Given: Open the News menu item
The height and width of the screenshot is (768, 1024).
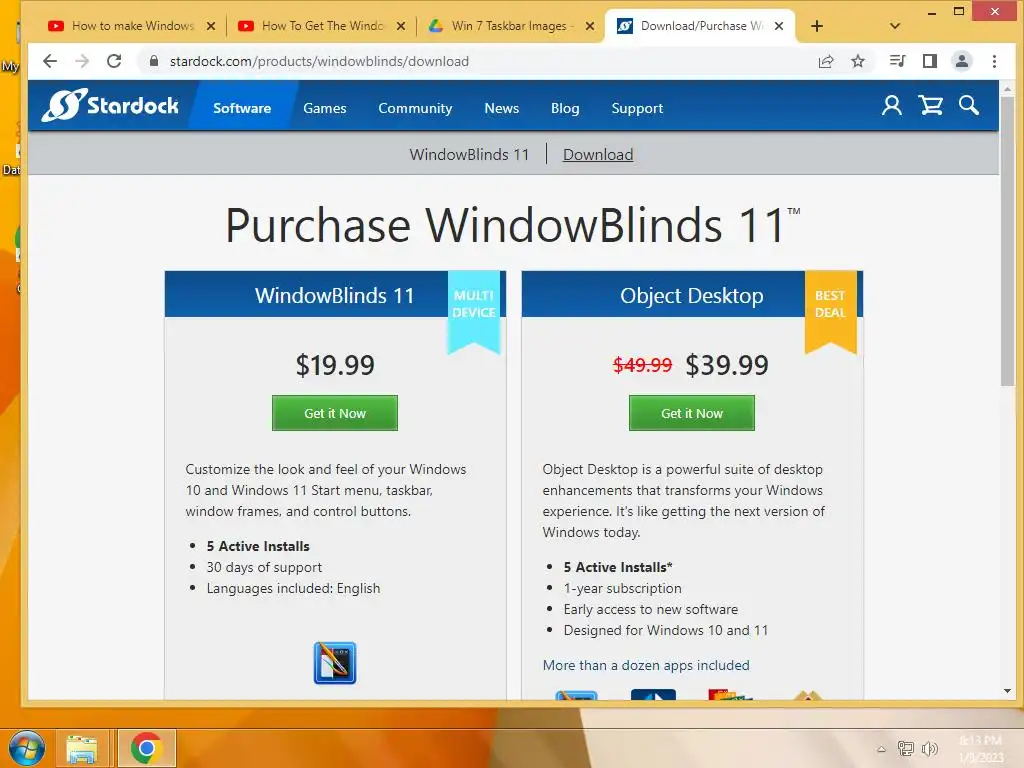Looking at the screenshot, I should tap(502, 108).
